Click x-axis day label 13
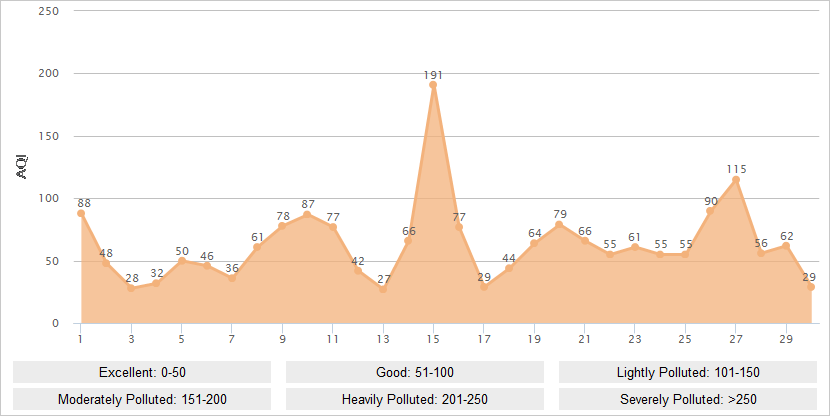The width and height of the screenshot is (830, 416). (383, 339)
